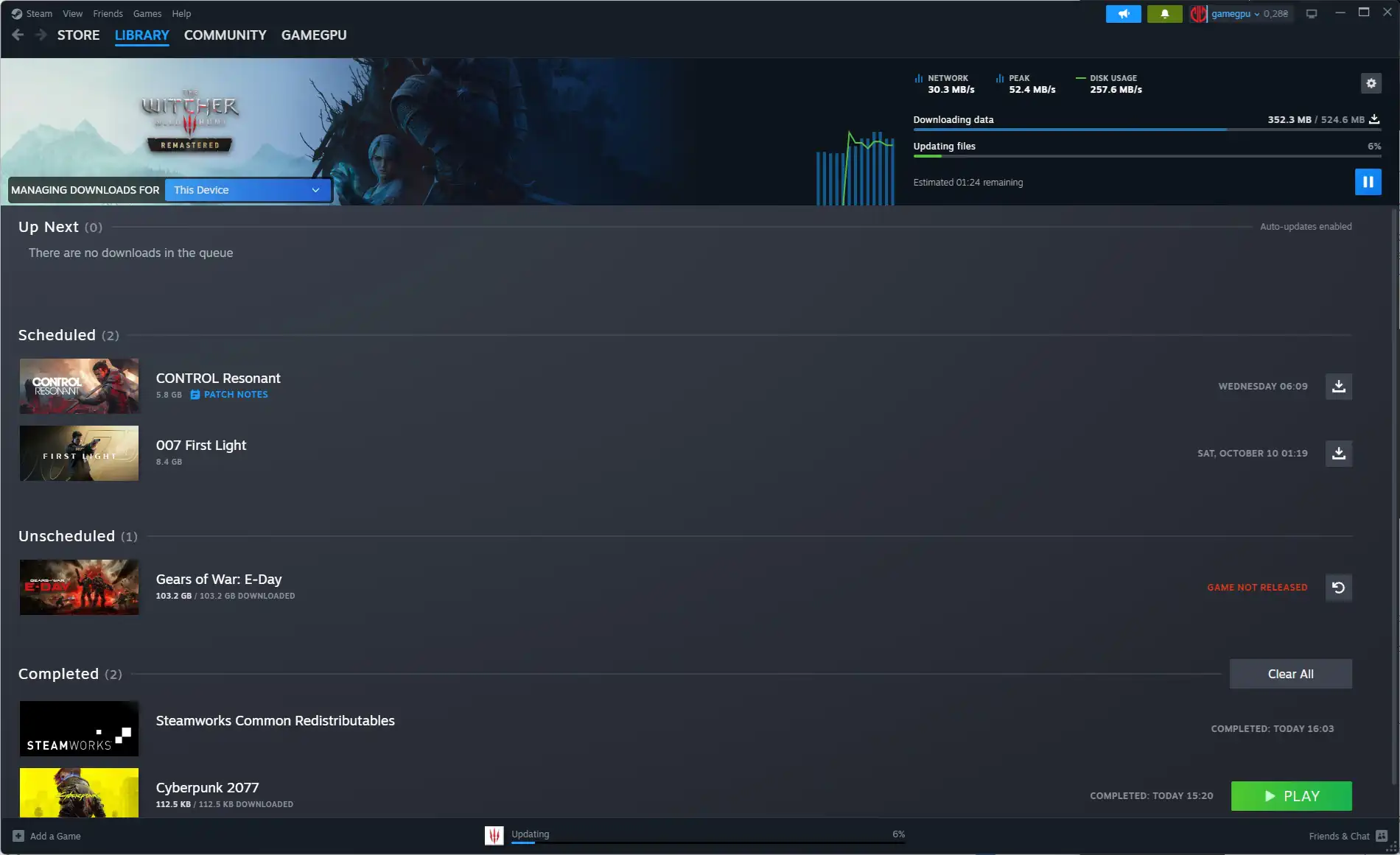
Task: Open Gears of War: E-Day thumbnail
Action: [79, 587]
